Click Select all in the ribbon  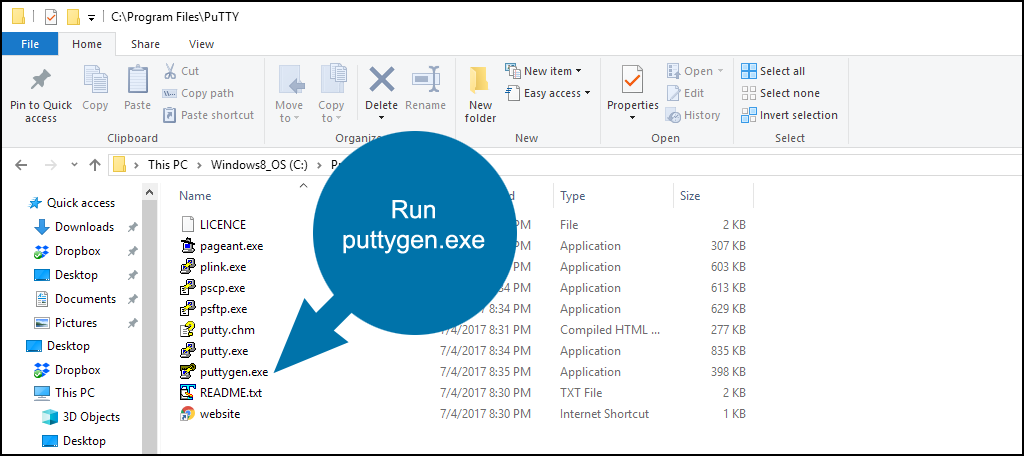pos(773,71)
